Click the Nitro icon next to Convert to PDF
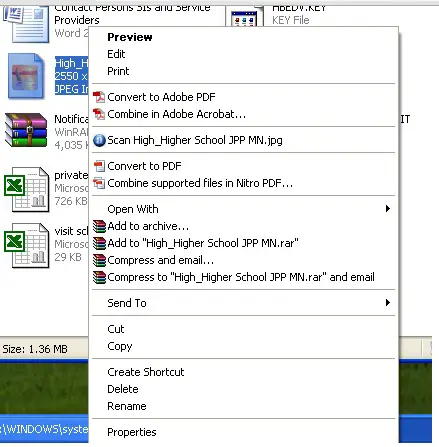This screenshot has height=447, width=439. coord(99,166)
